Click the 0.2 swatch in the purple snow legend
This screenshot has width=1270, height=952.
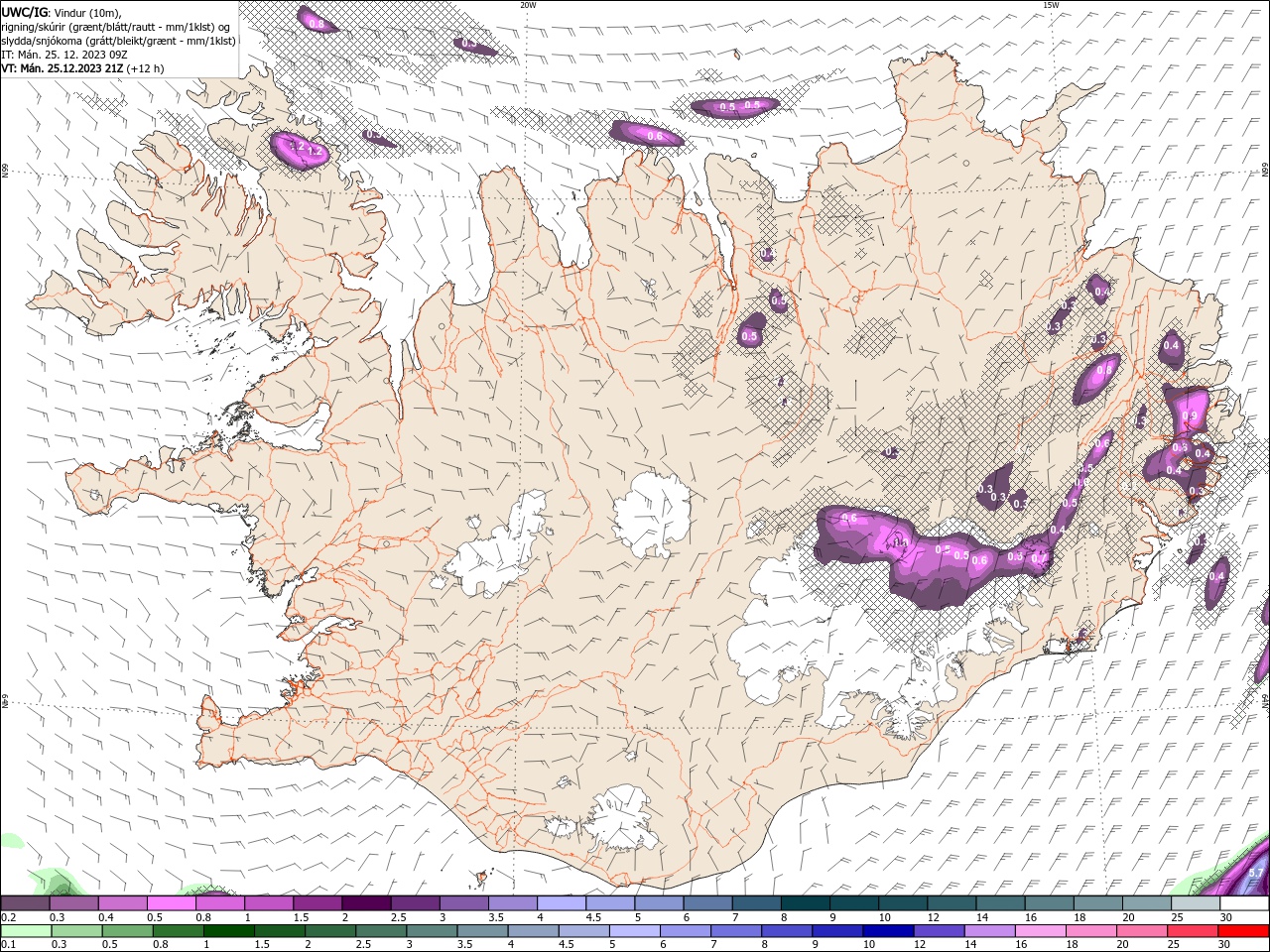click(25, 903)
